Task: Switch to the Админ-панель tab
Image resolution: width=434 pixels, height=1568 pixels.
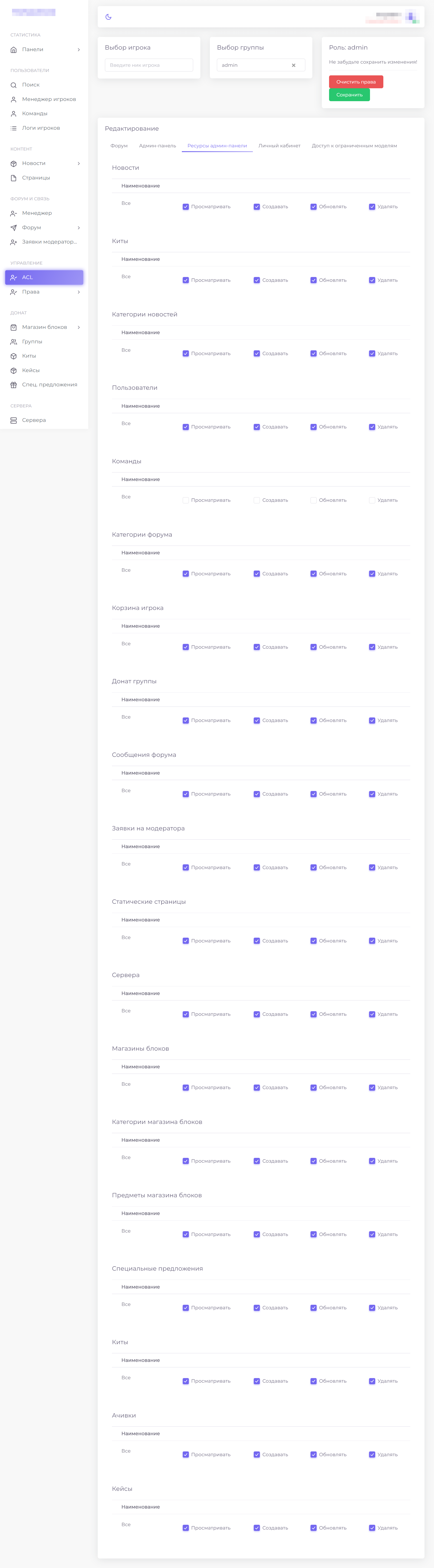Action: tap(157, 146)
